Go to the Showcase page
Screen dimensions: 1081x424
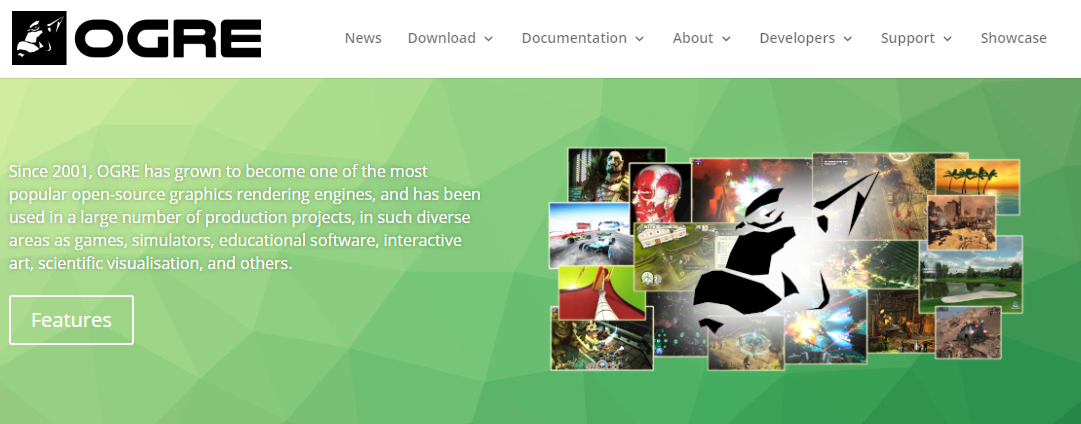click(x=1013, y=38)
